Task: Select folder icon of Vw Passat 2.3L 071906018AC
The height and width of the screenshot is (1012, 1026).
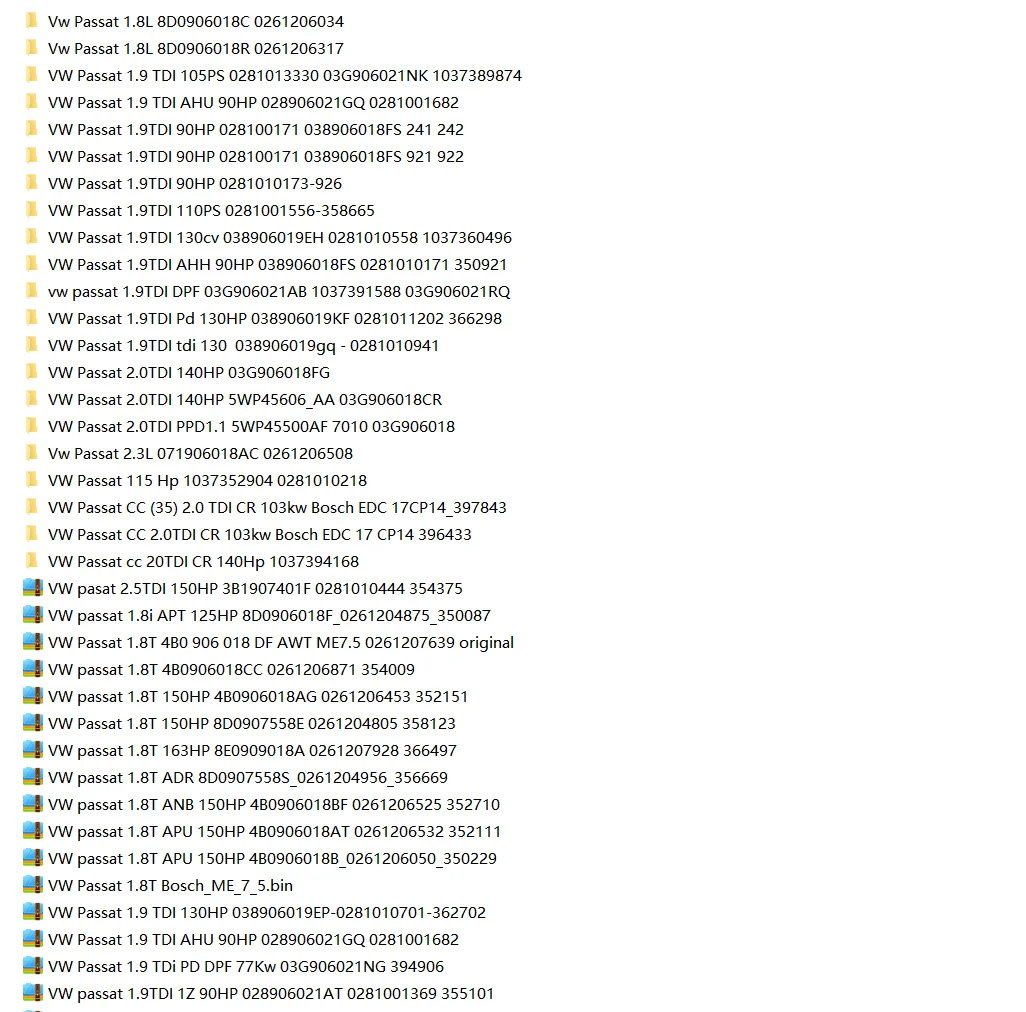Action: click(x=31, y=453)
